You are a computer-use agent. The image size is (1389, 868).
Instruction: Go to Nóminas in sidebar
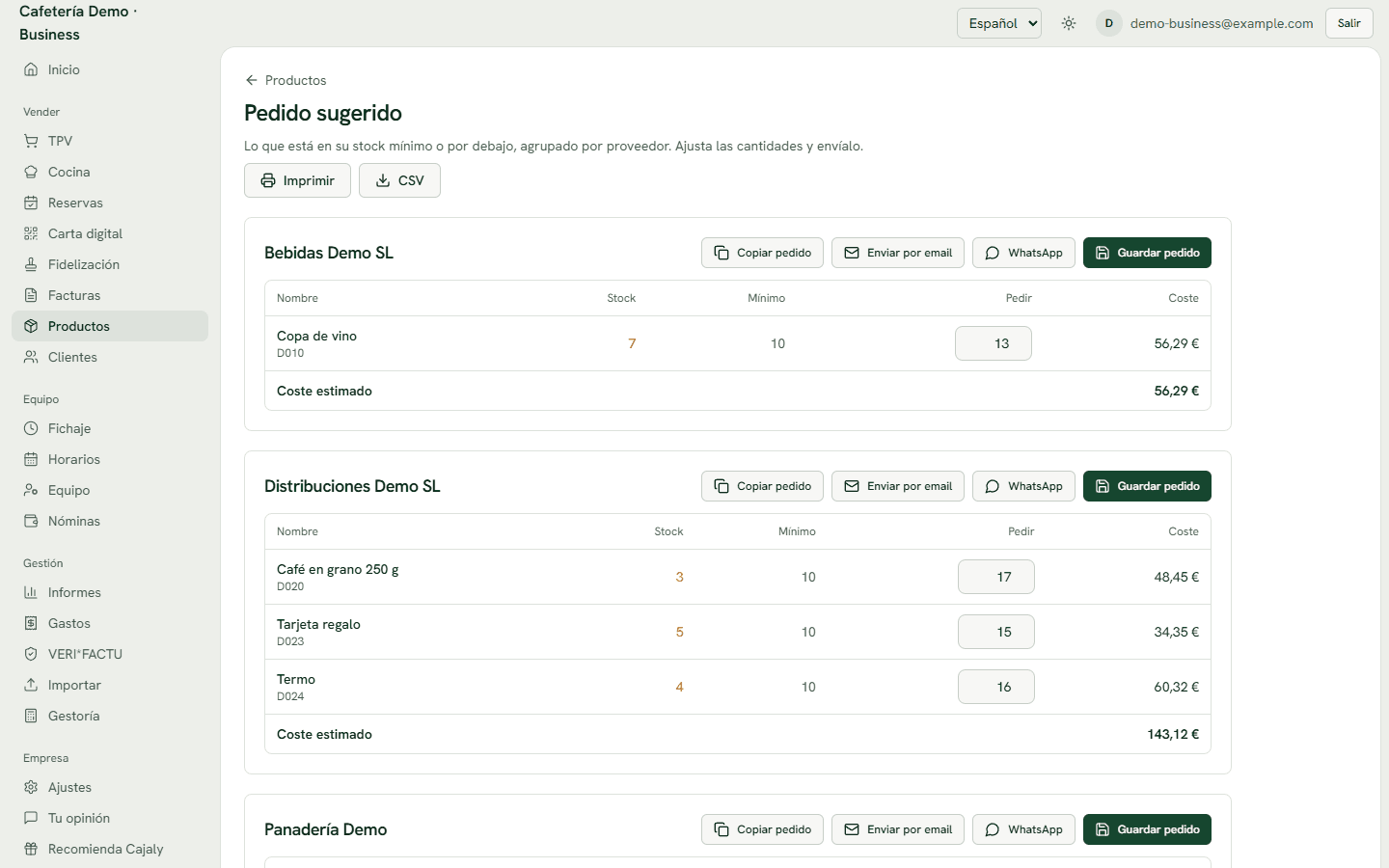(110, 521)
